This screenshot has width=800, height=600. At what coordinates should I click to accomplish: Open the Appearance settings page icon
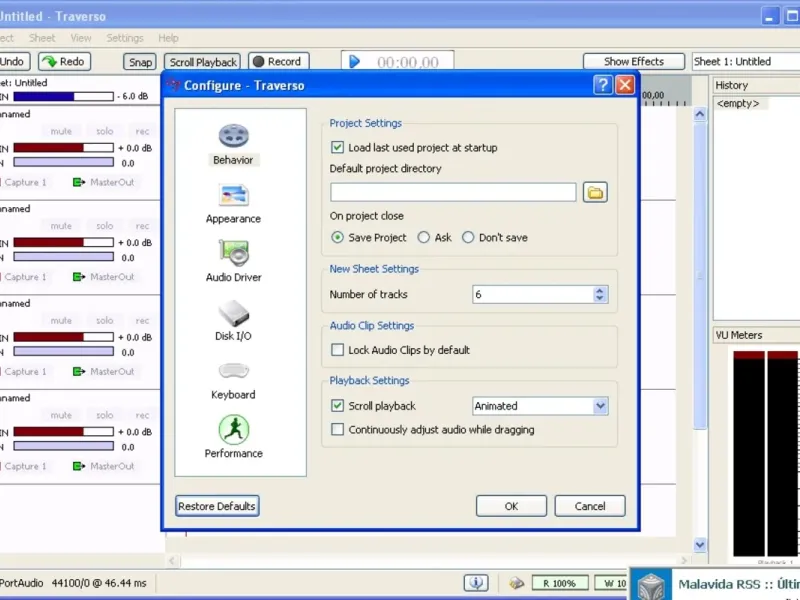coord(234,194)
